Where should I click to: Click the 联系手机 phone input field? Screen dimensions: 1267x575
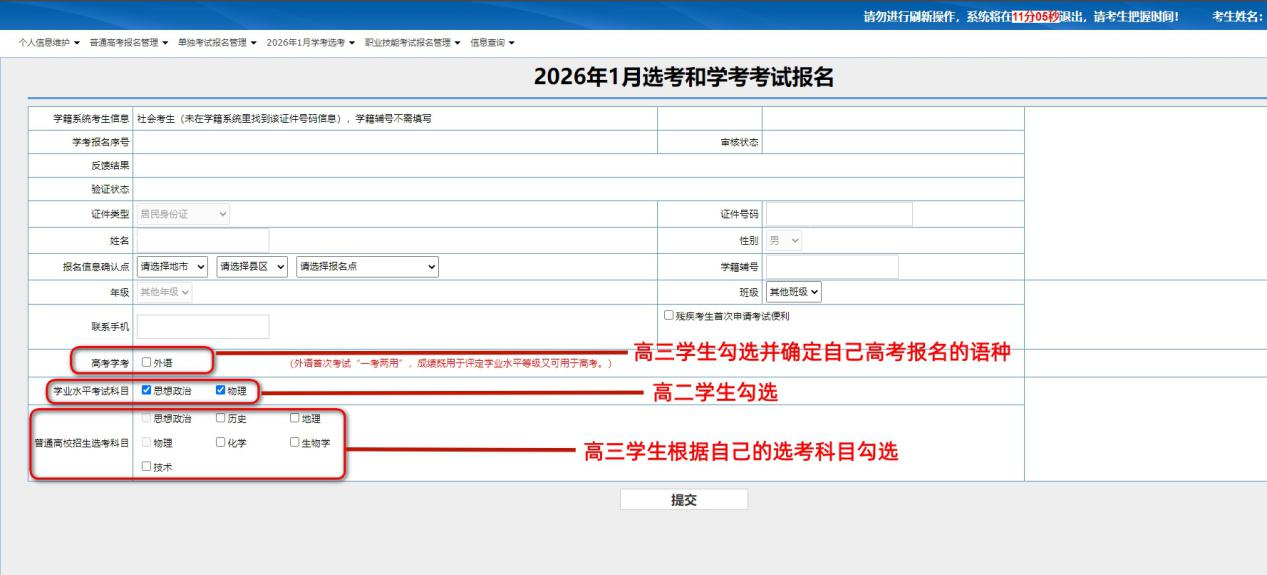click(x=203, y=327)
